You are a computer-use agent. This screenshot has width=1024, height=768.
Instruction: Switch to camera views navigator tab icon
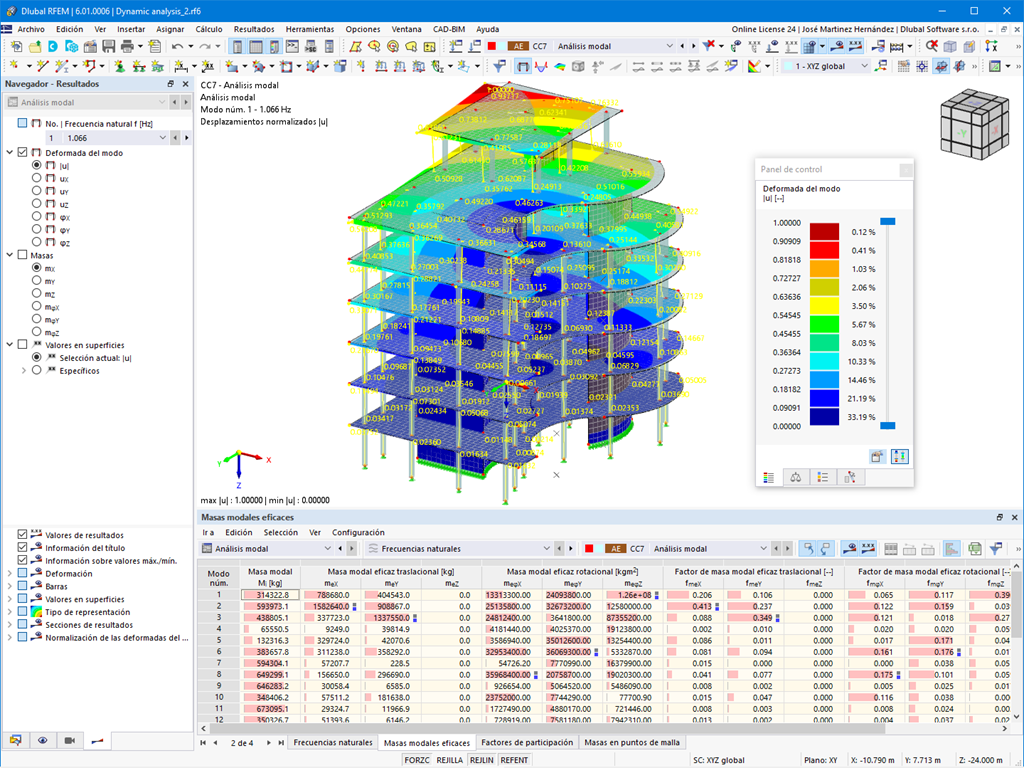(70, 740)
